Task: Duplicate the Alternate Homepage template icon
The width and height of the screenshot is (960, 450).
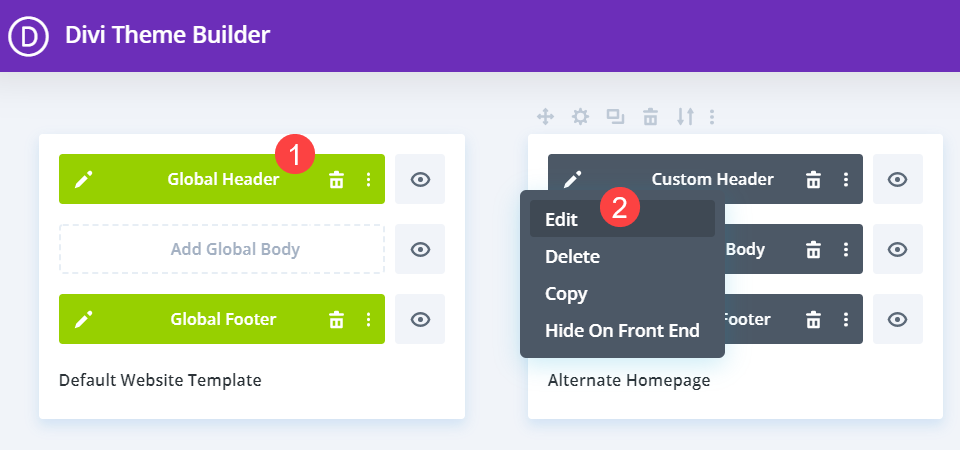Action: [615, 116]
